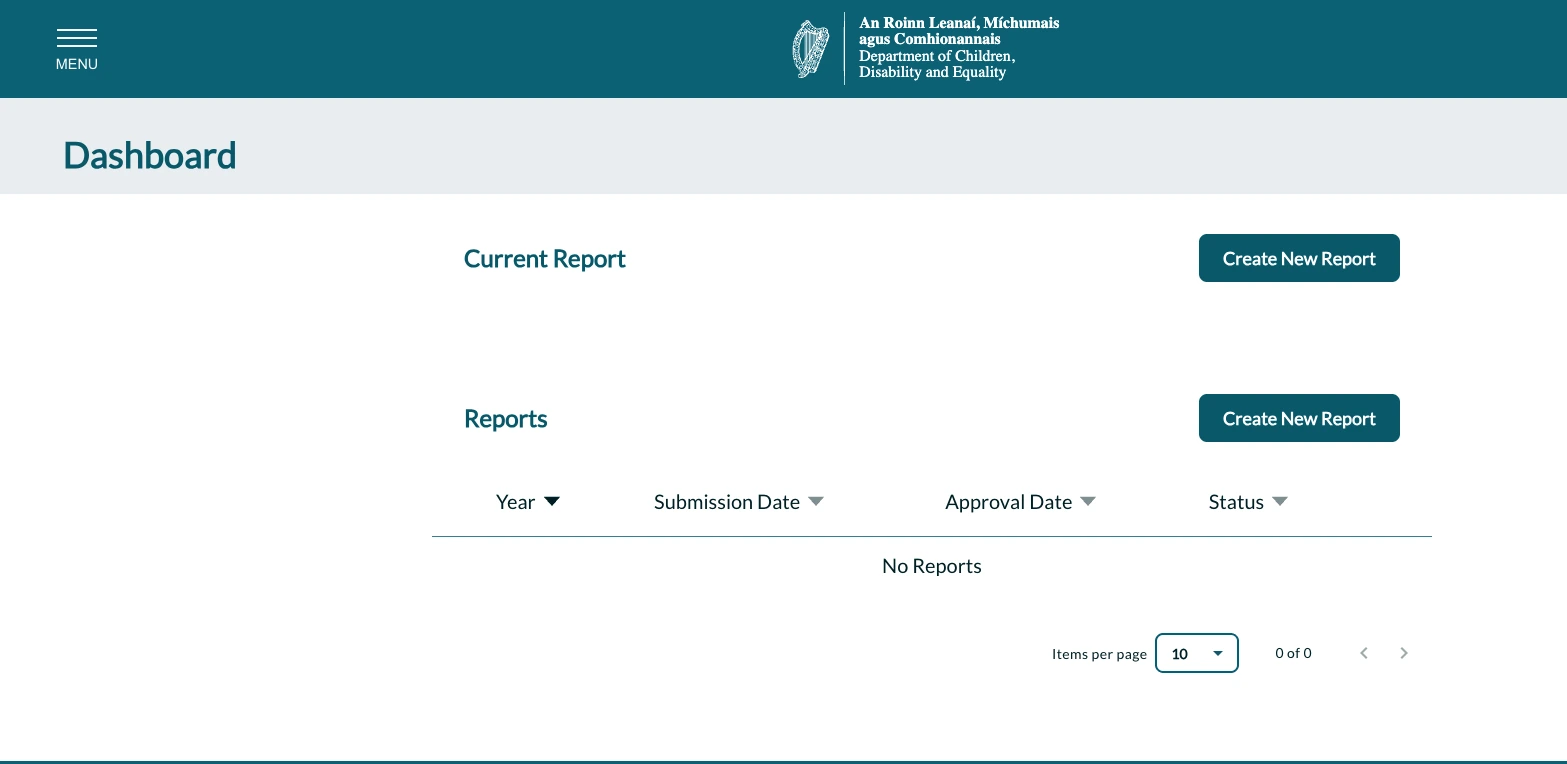The height and width of the screenshot is (764, 1567).
Task: Click the Status column header
Action: pyautogui.click(x=1236, y=502)
